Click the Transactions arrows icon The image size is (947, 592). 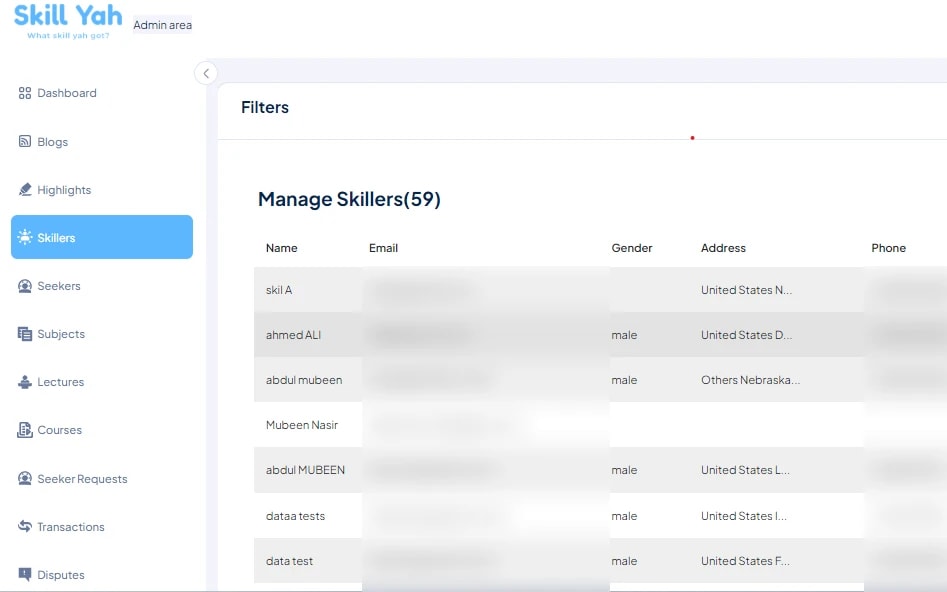tap(25, 526)
